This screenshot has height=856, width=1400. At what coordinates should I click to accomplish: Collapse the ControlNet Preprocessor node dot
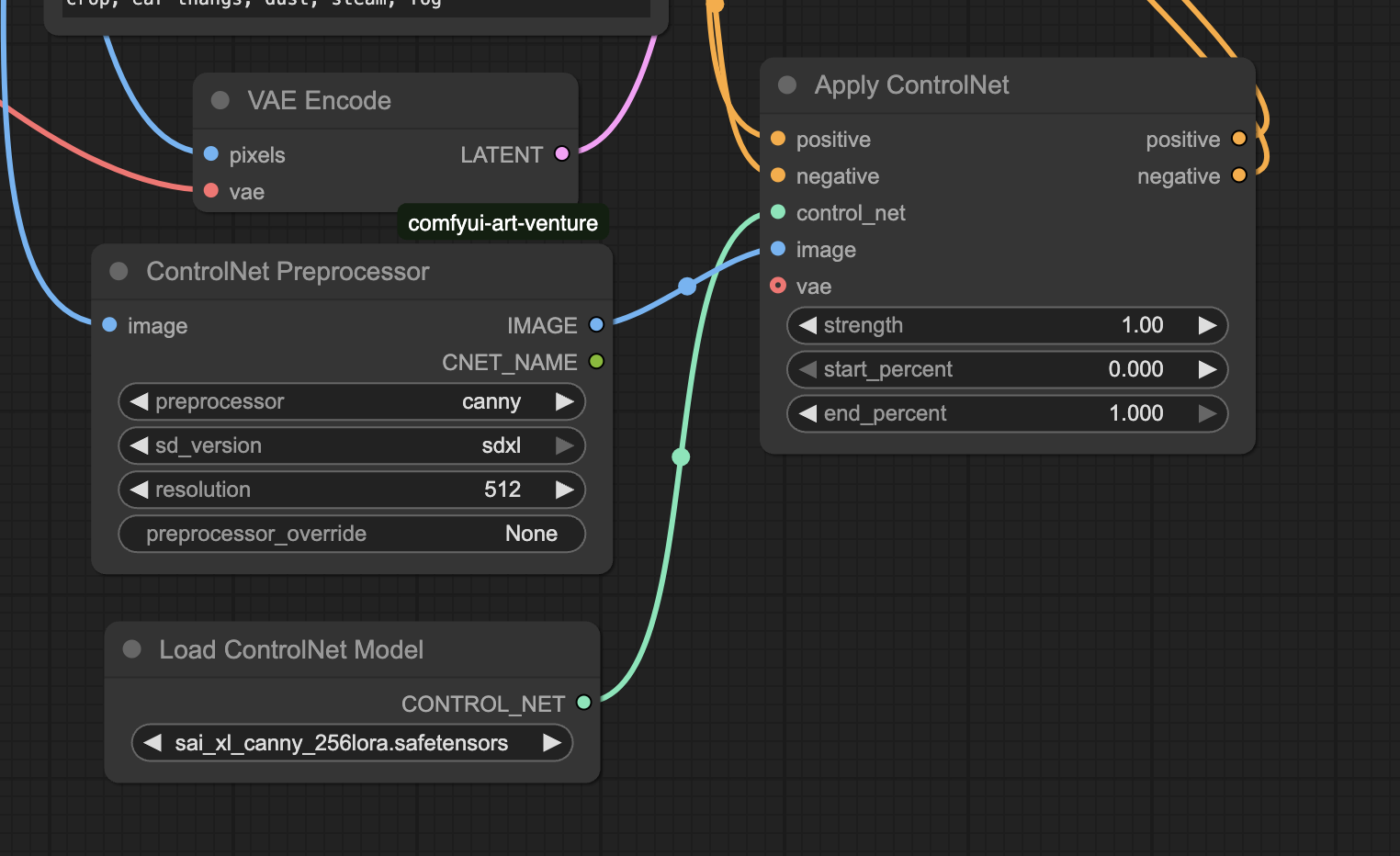click(x=119, y=271)
